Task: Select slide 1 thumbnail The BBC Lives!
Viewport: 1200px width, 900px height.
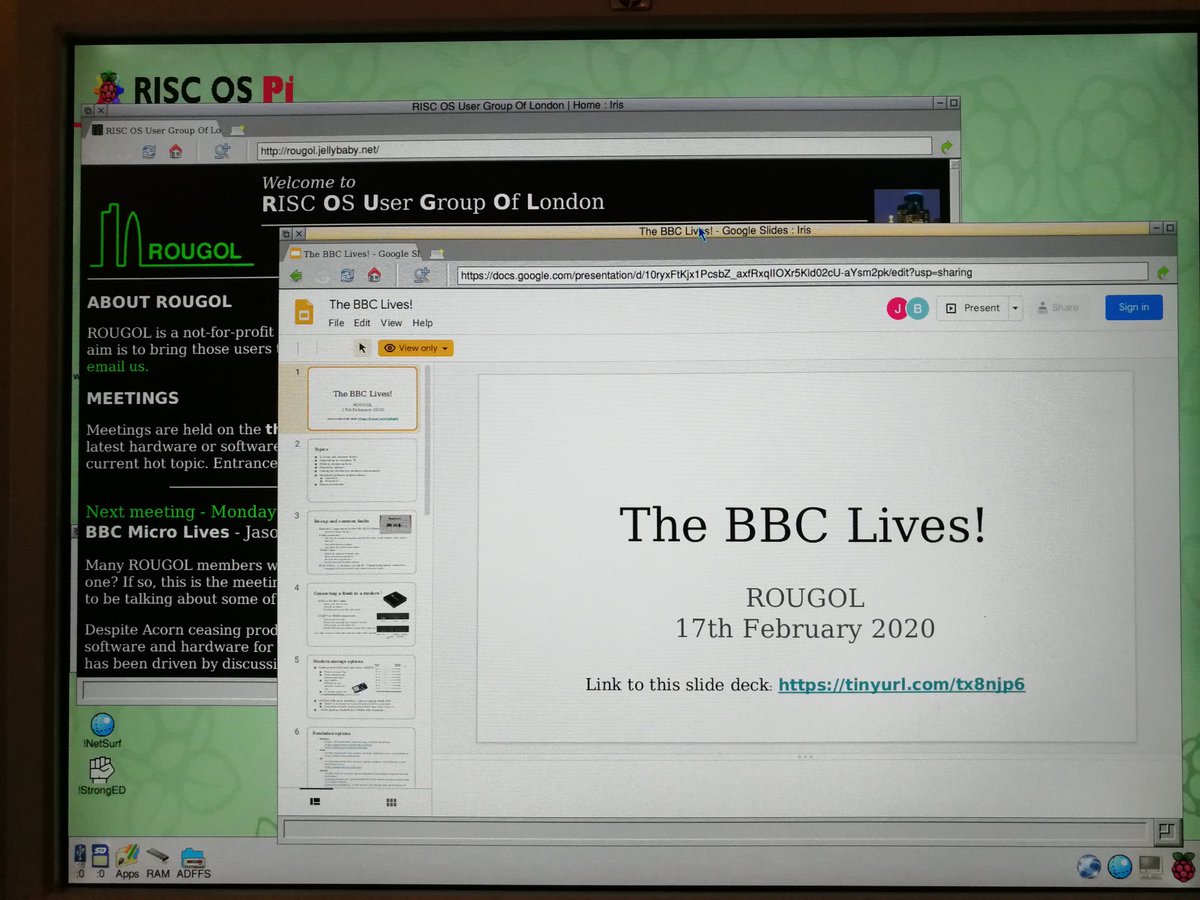Action: pyautogui.click(x=362, y=398)
